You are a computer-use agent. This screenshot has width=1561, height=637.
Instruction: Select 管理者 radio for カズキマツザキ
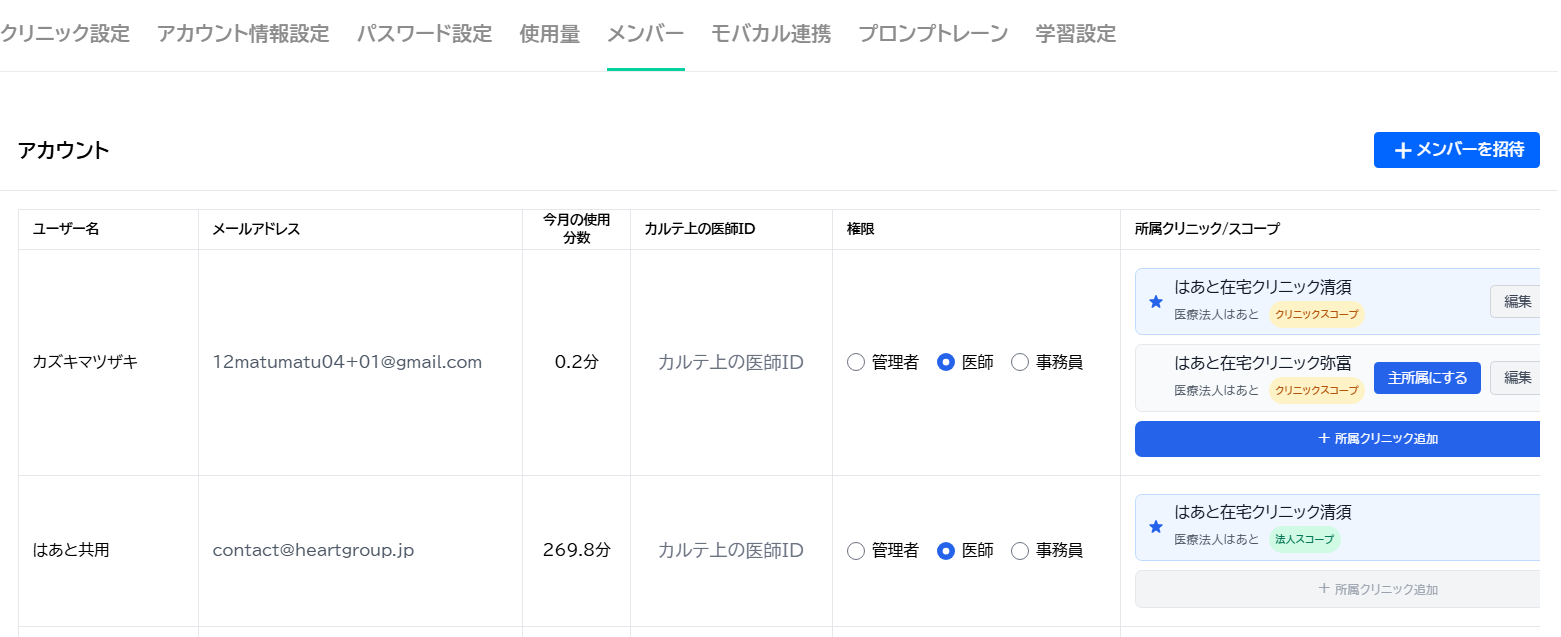856,362
